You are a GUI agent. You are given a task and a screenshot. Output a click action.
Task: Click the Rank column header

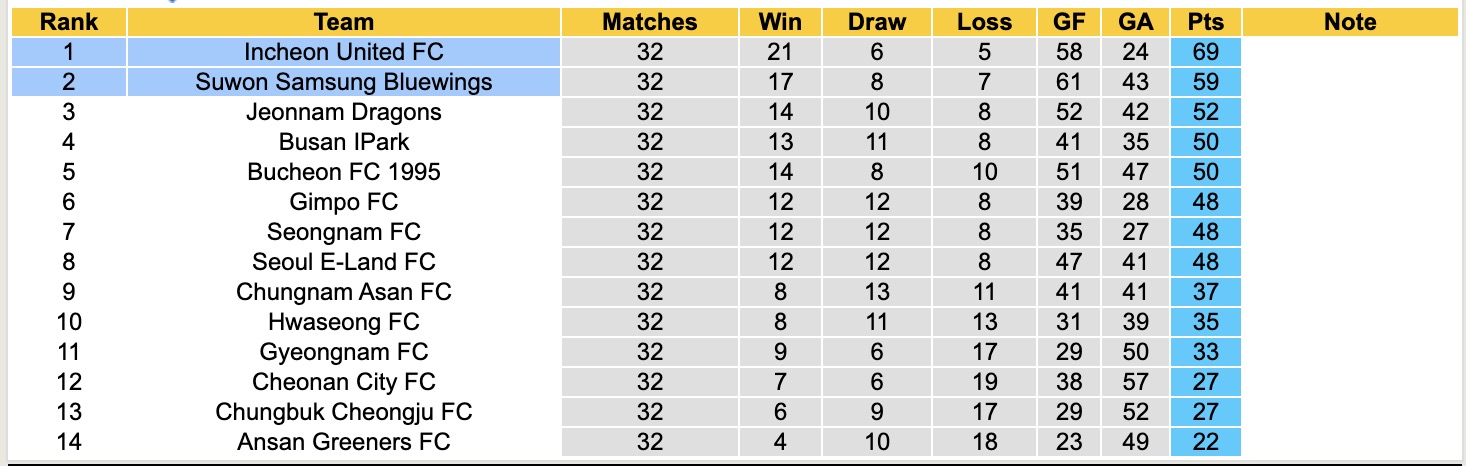click(x=69, y=22)
